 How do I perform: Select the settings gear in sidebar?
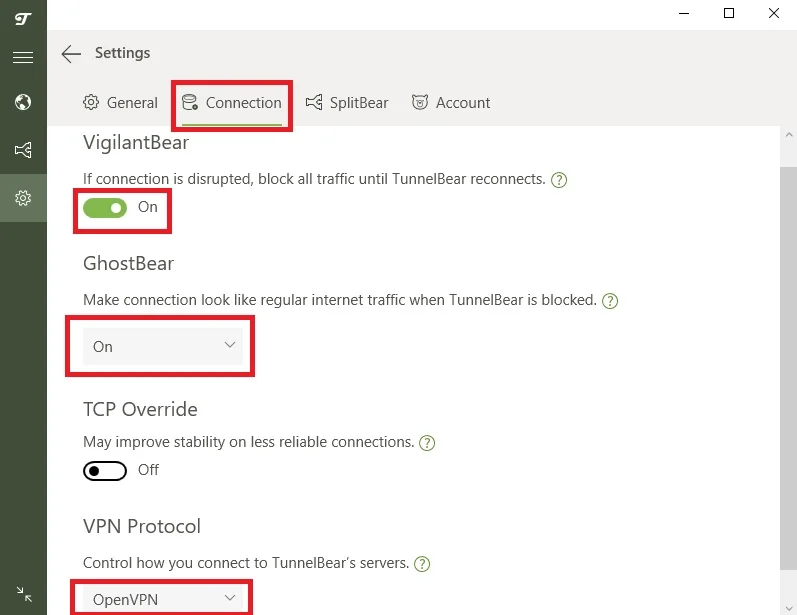tap(23, 198)
